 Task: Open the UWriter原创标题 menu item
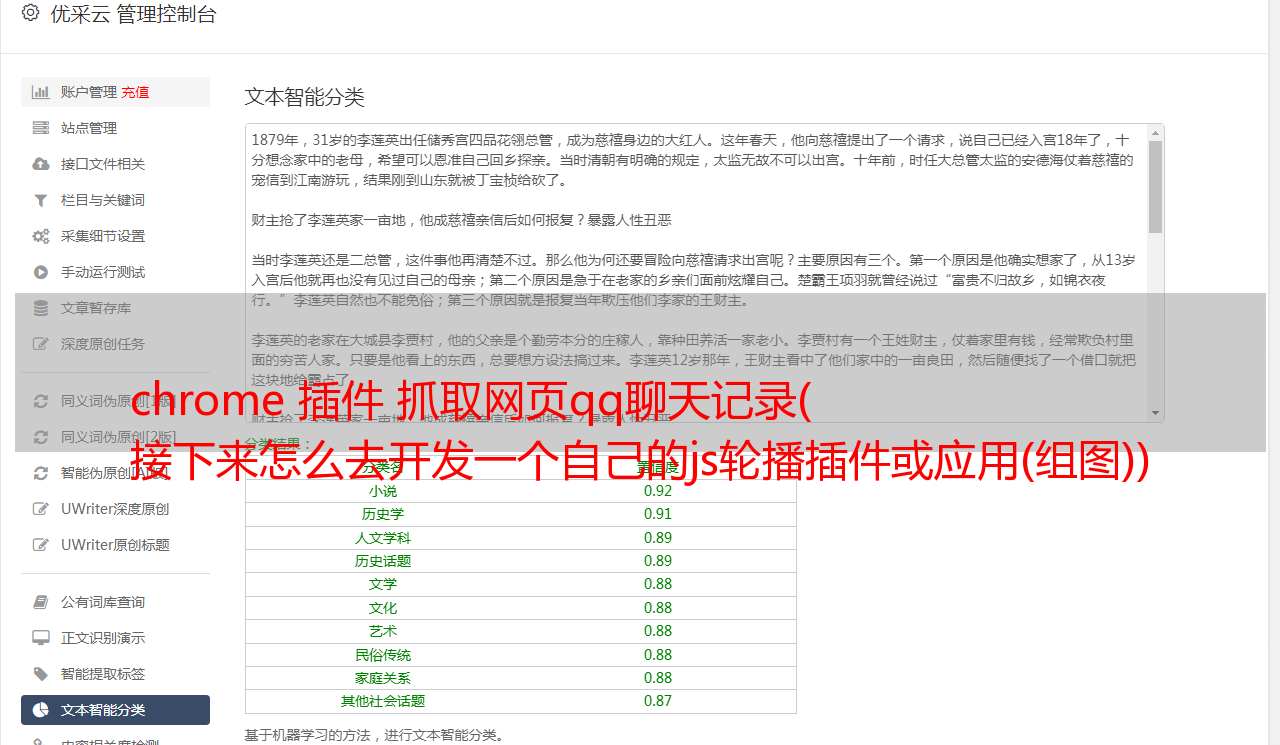[115, 545]
